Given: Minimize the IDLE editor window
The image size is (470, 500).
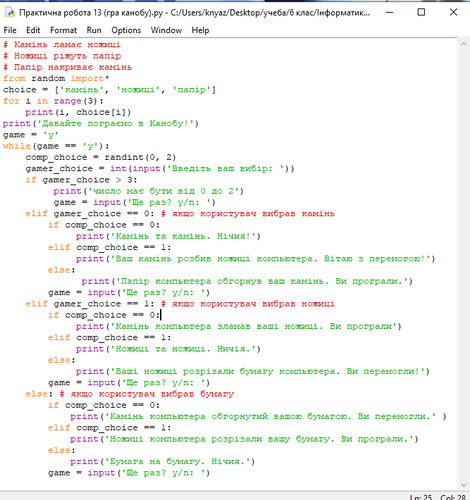Looking at the screenshot, I should click(x=390, y=12).
